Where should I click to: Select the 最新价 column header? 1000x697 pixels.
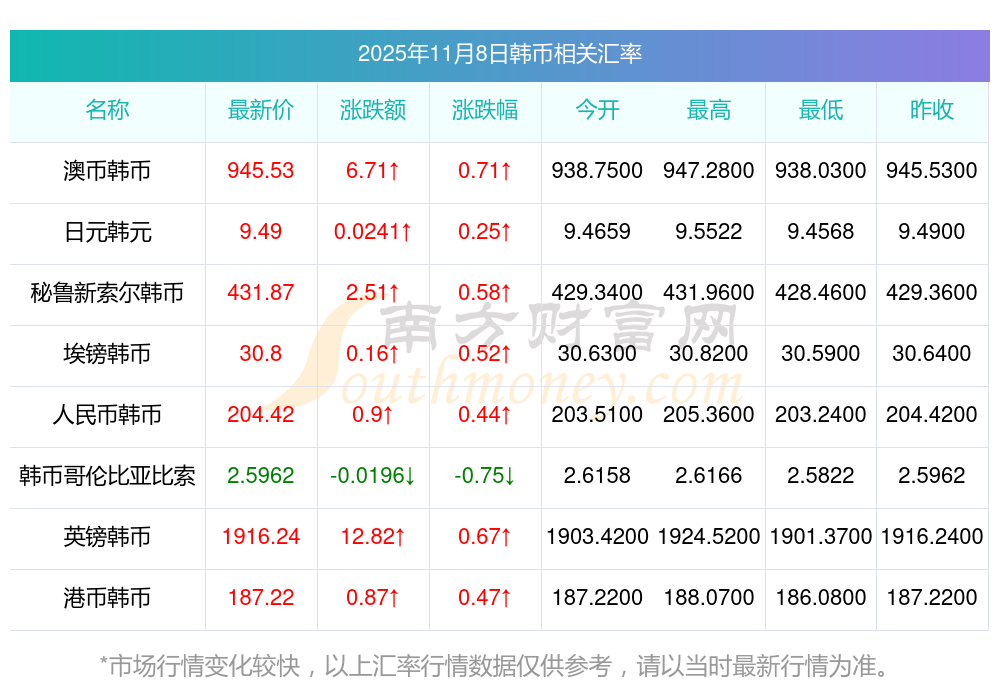click(x=261, y=110)
